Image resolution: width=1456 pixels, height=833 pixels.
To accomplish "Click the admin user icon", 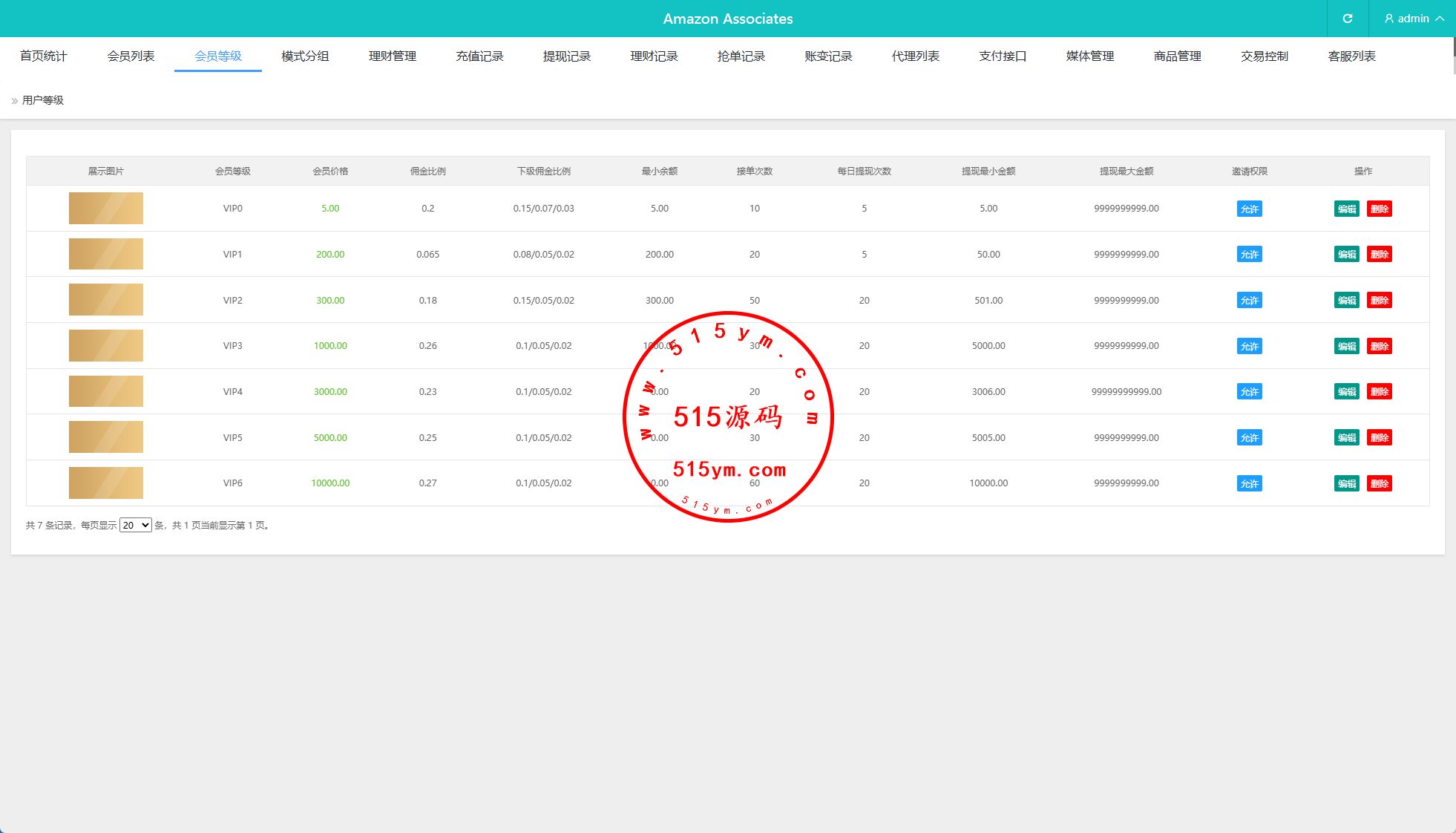I will pos(1389,19).
